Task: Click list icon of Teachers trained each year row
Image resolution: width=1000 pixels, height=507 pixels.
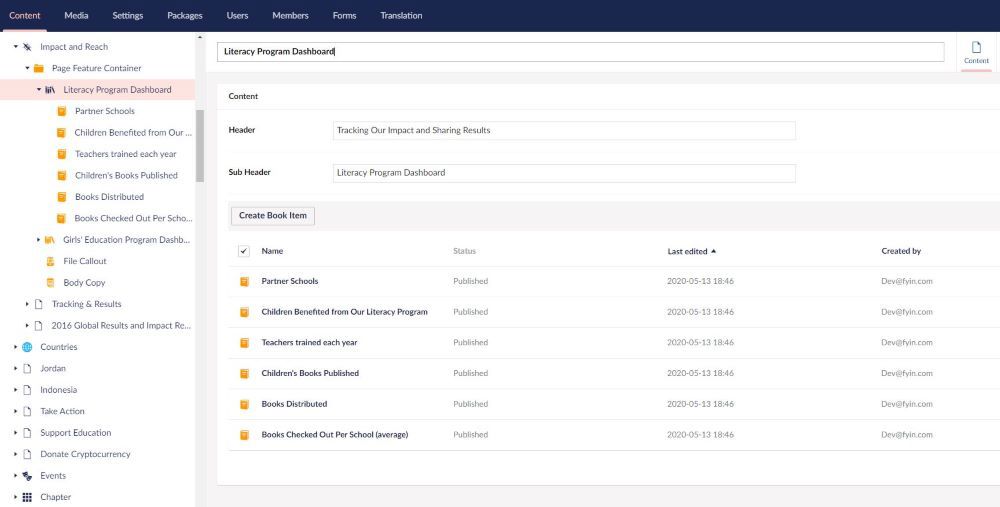Action: 244,342
